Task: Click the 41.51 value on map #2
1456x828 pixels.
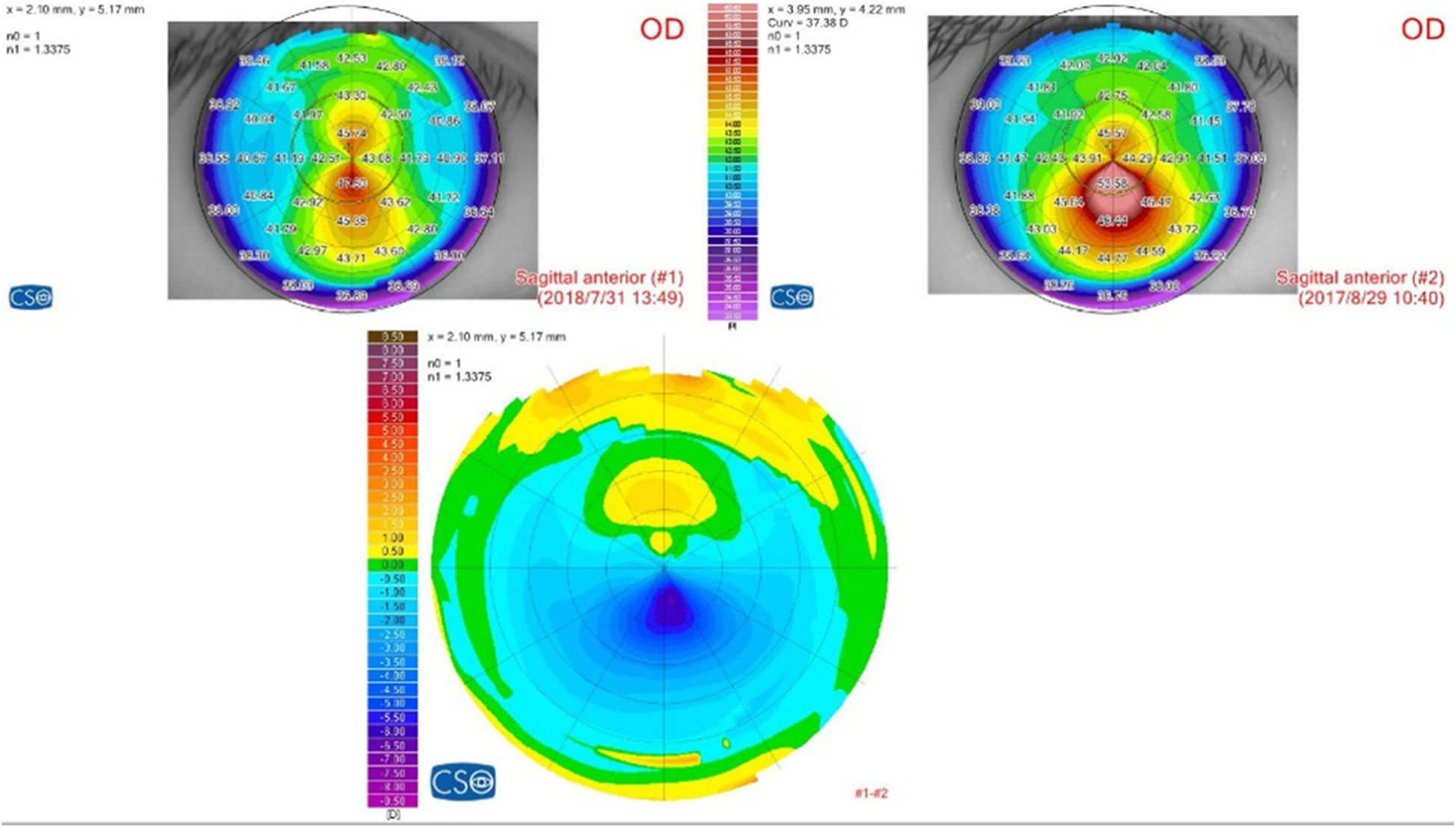Action: tap(1213, 159)
